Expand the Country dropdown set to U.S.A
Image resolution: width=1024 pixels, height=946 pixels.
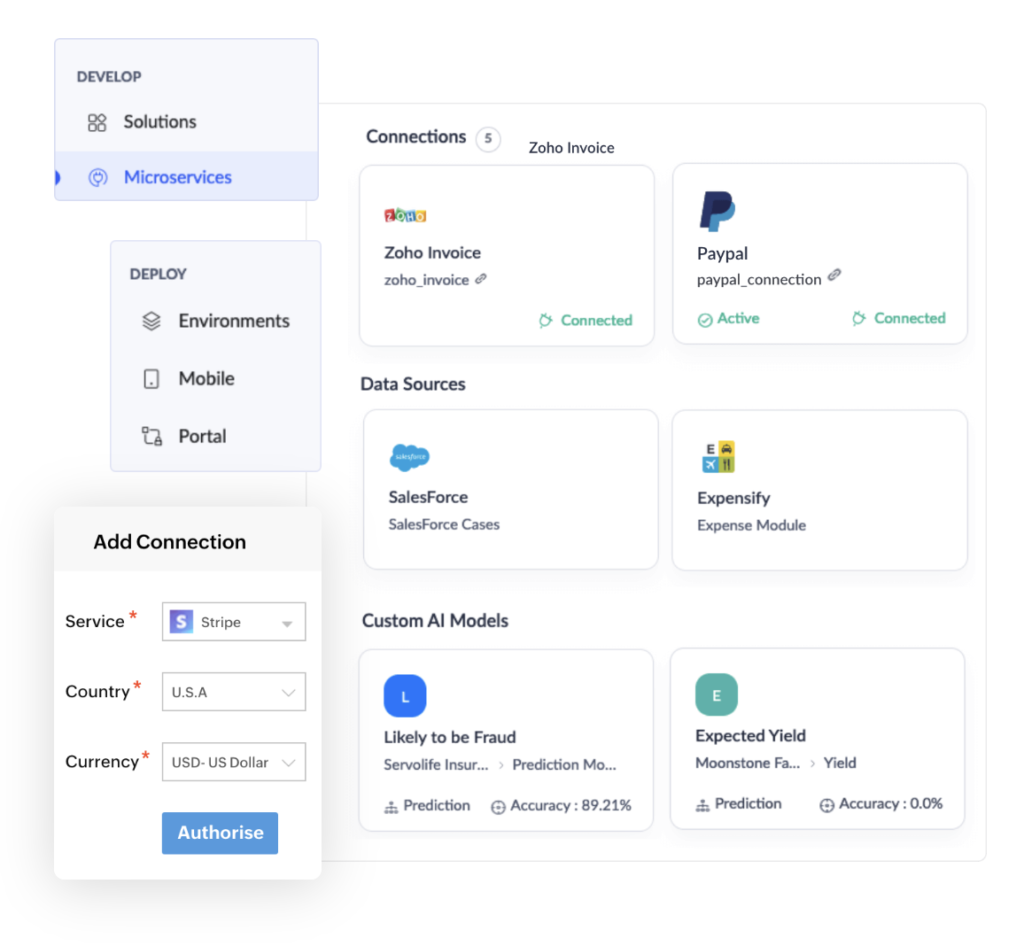pos(234,692)
